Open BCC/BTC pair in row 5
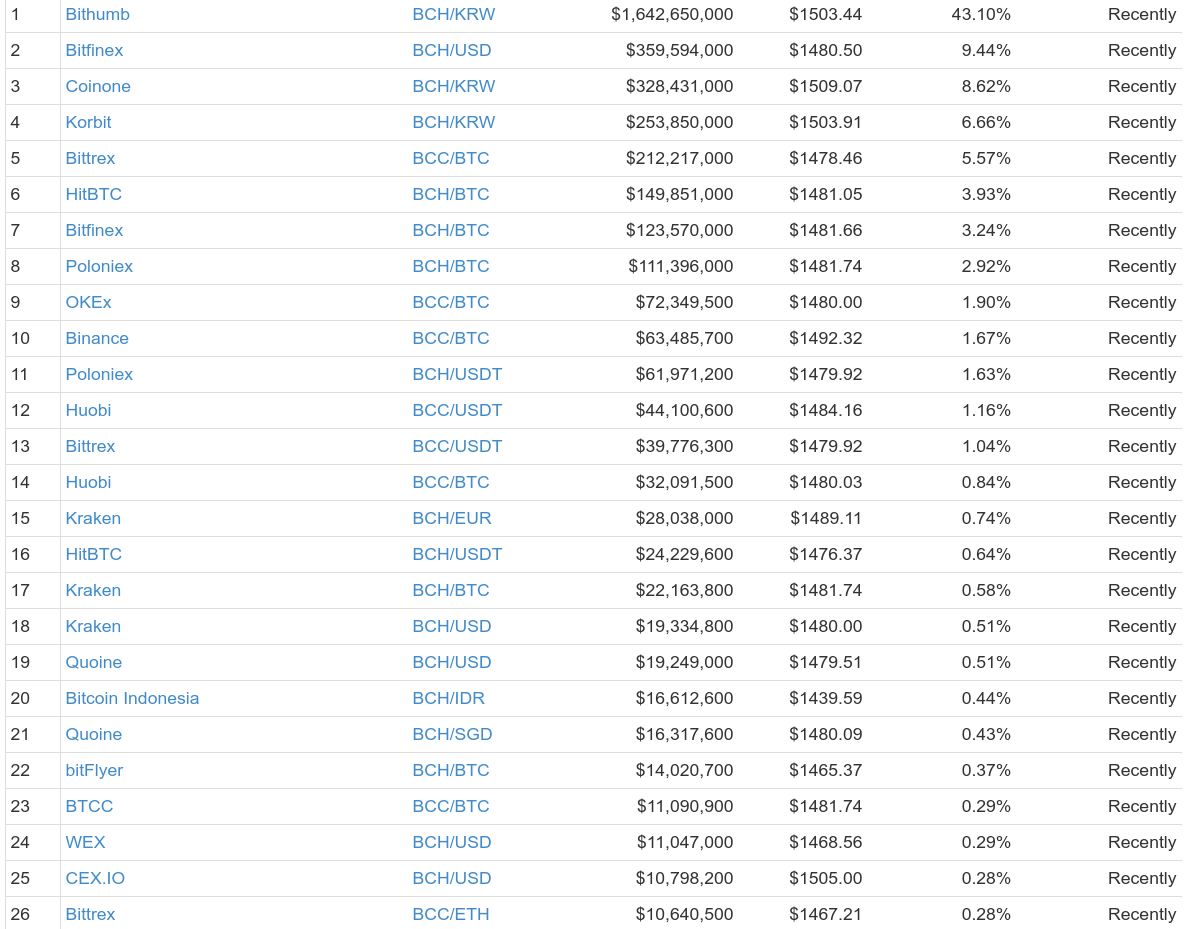 click(450, 158)
